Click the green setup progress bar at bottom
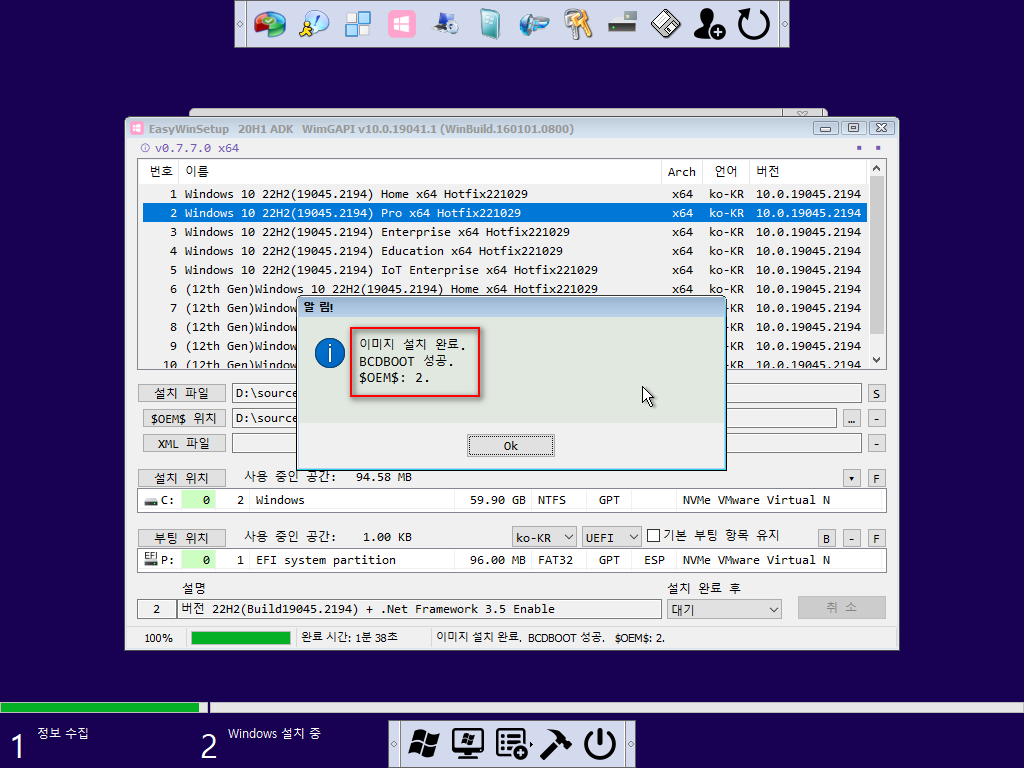 click(100, 707)
